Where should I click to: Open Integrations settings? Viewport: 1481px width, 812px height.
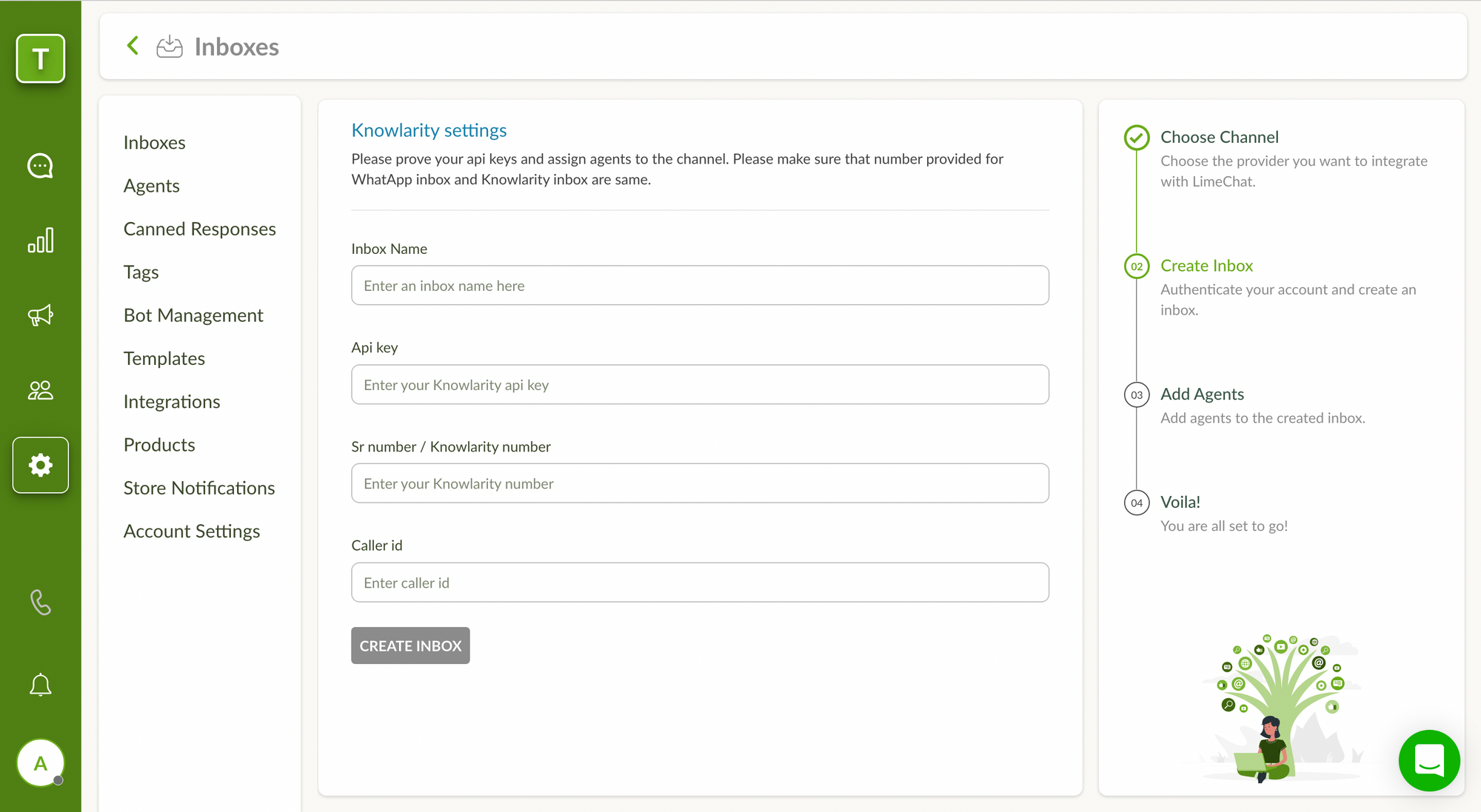(172, 401)
